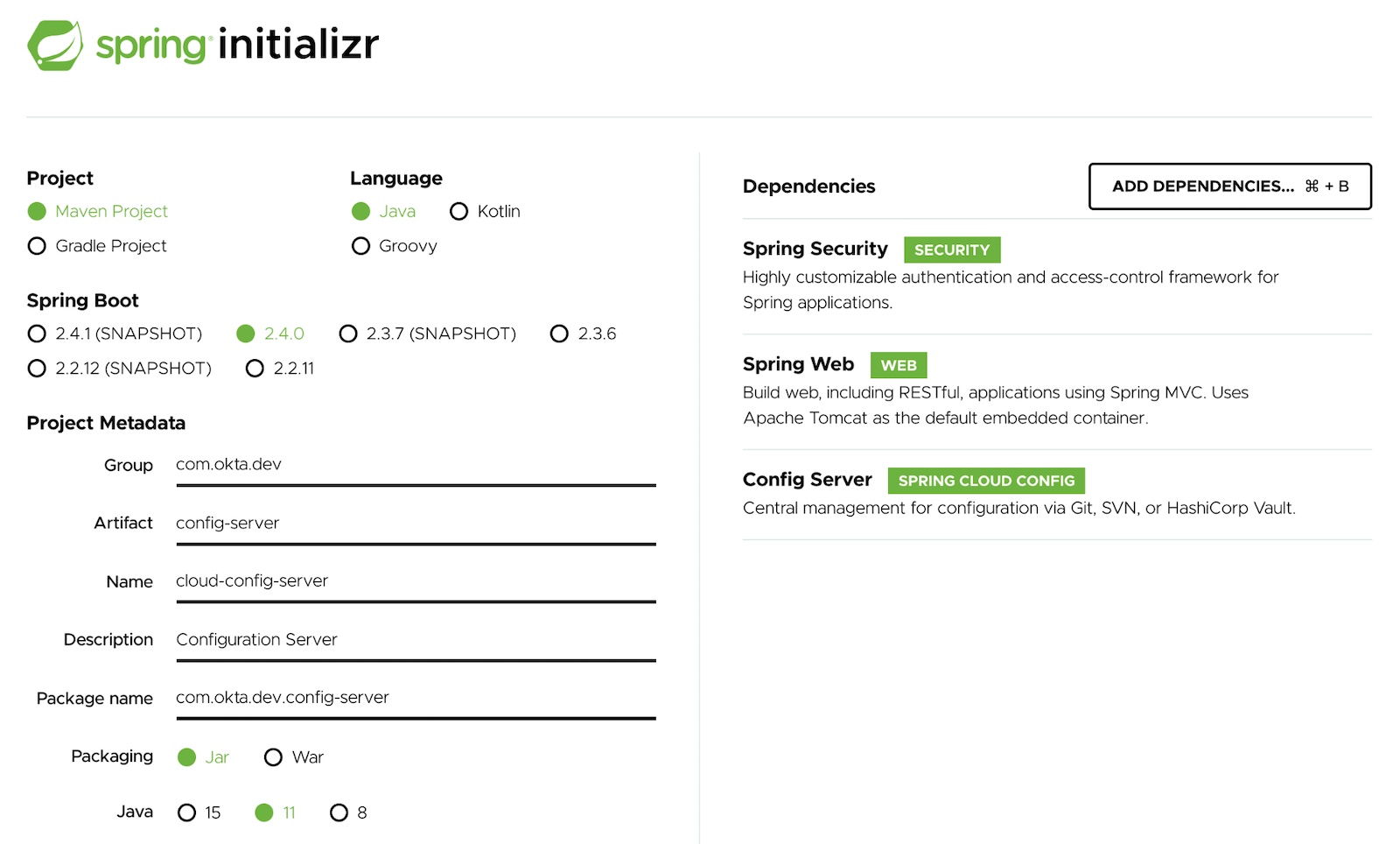The width and height of the screenshot is (1400, 844).
Task: Click the Config Server dependency entry
Action: pos(807,480)
